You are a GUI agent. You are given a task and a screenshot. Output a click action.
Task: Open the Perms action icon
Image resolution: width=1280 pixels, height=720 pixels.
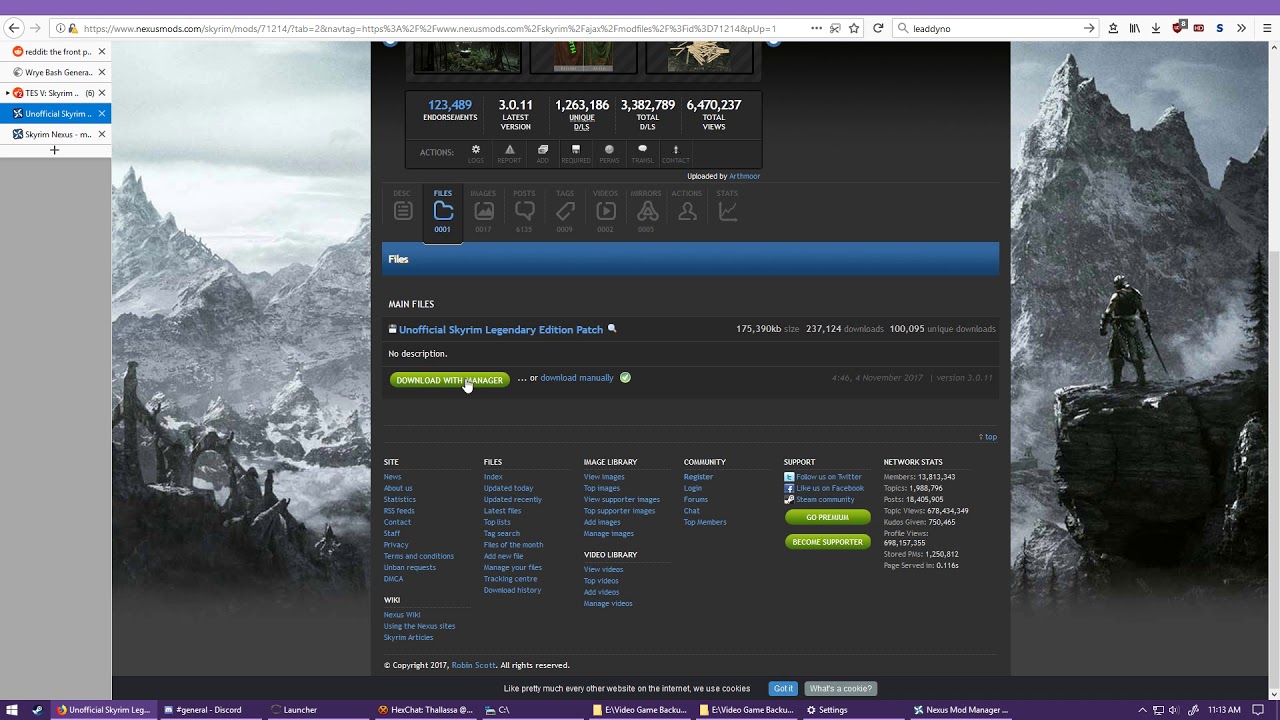[x=609, y=153]
